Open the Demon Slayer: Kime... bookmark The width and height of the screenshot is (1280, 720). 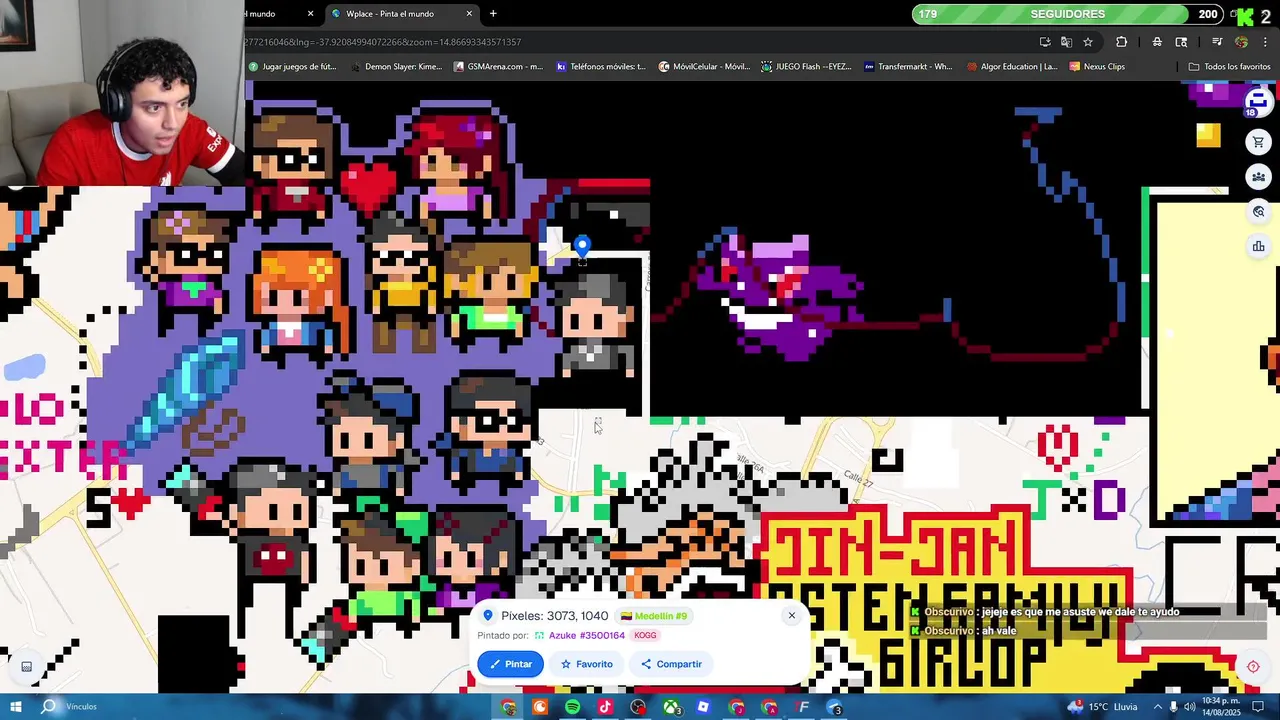point(396,67)
